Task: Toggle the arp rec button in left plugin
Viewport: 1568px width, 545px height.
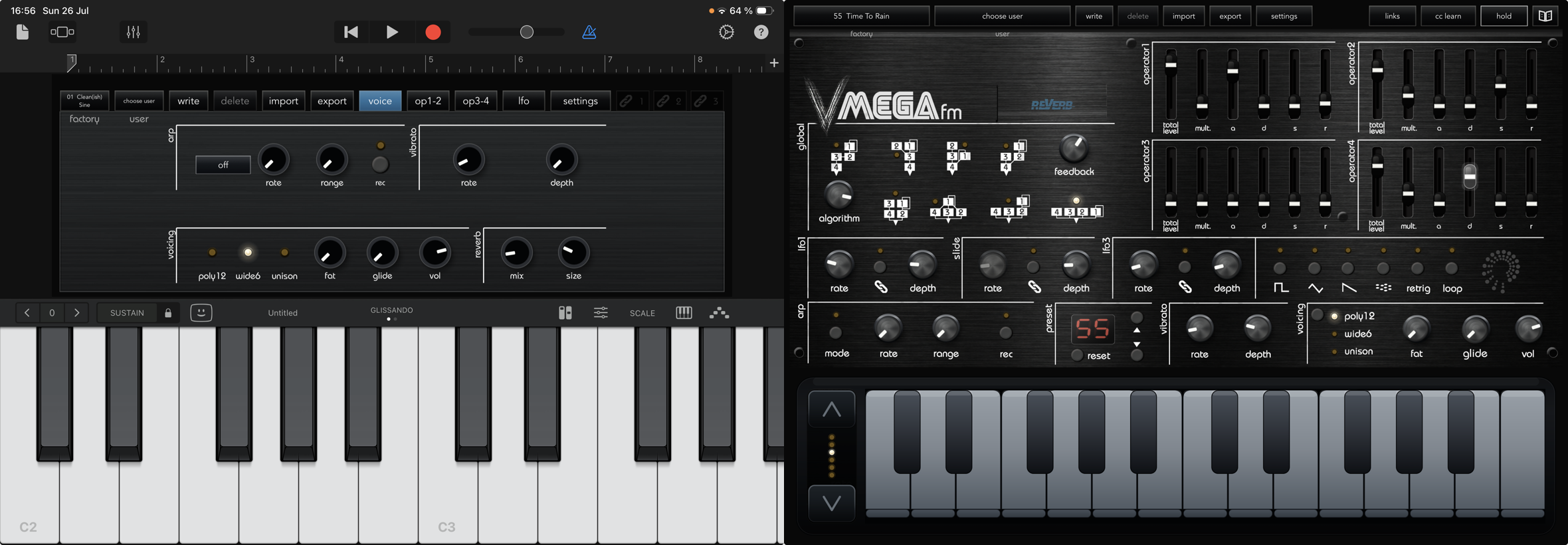Action: pos(380,163)
